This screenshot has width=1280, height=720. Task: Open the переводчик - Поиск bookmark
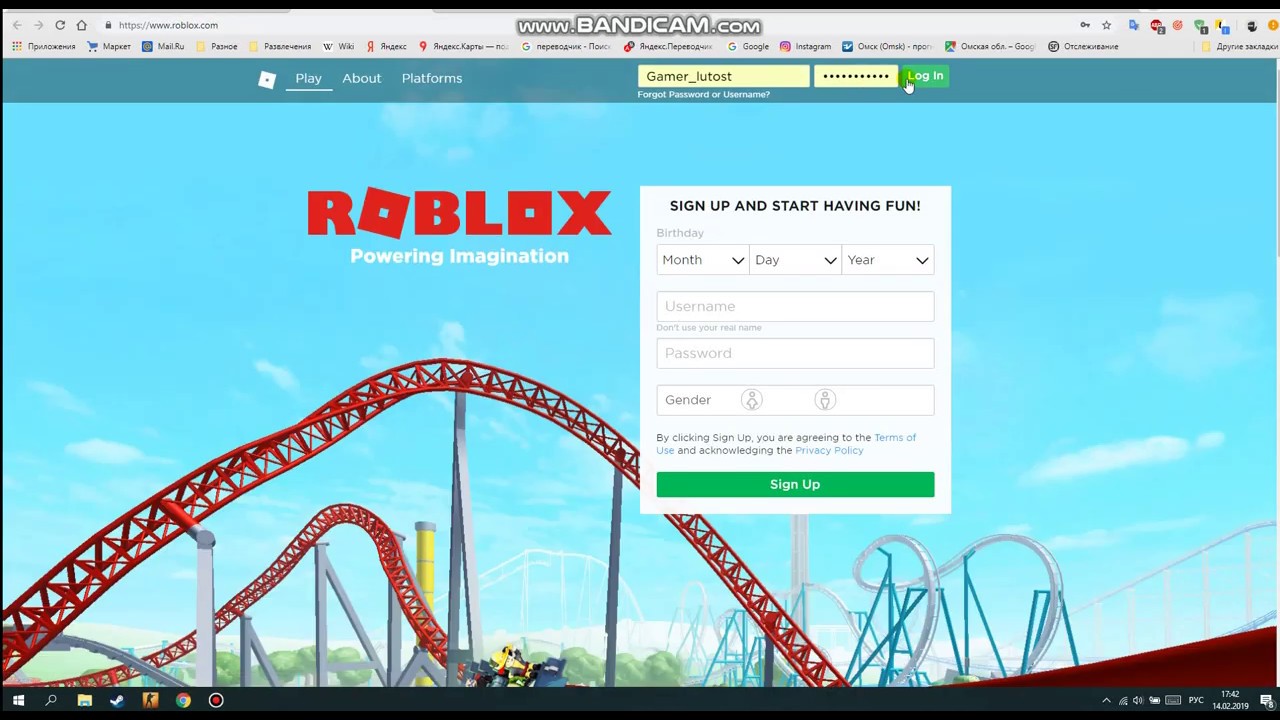[566, 46]
